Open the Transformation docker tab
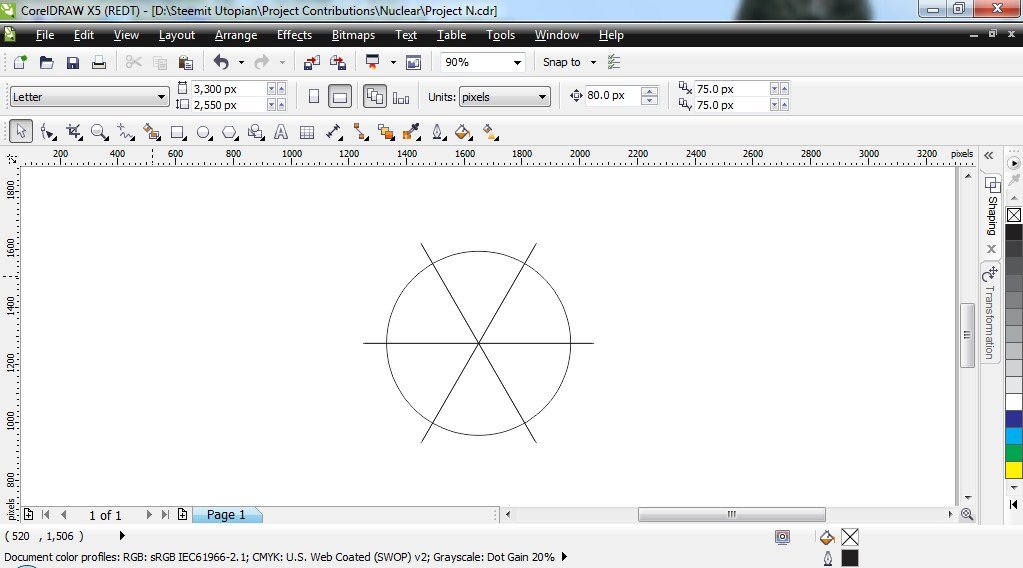This screenshot has height=568, width=1023. point(990,313)
